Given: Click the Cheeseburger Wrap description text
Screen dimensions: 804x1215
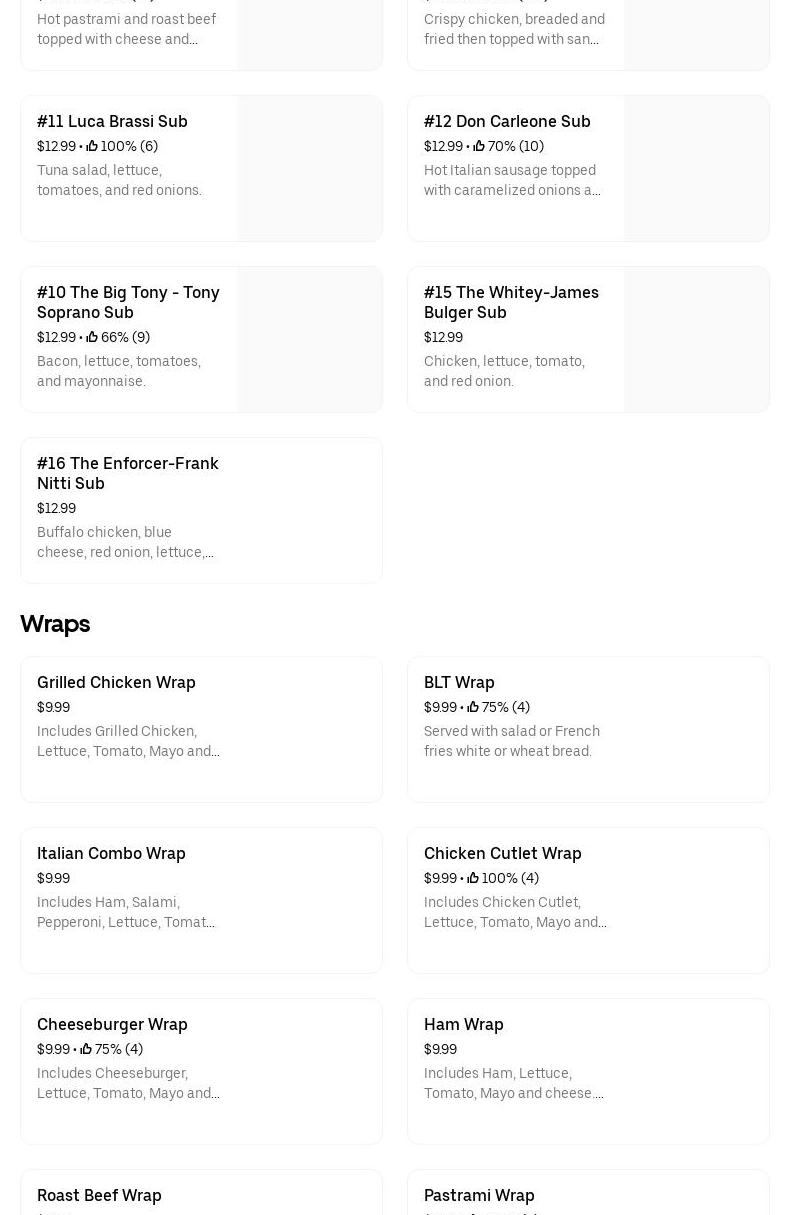Looking at the screenshot, I should (128, 1083).
